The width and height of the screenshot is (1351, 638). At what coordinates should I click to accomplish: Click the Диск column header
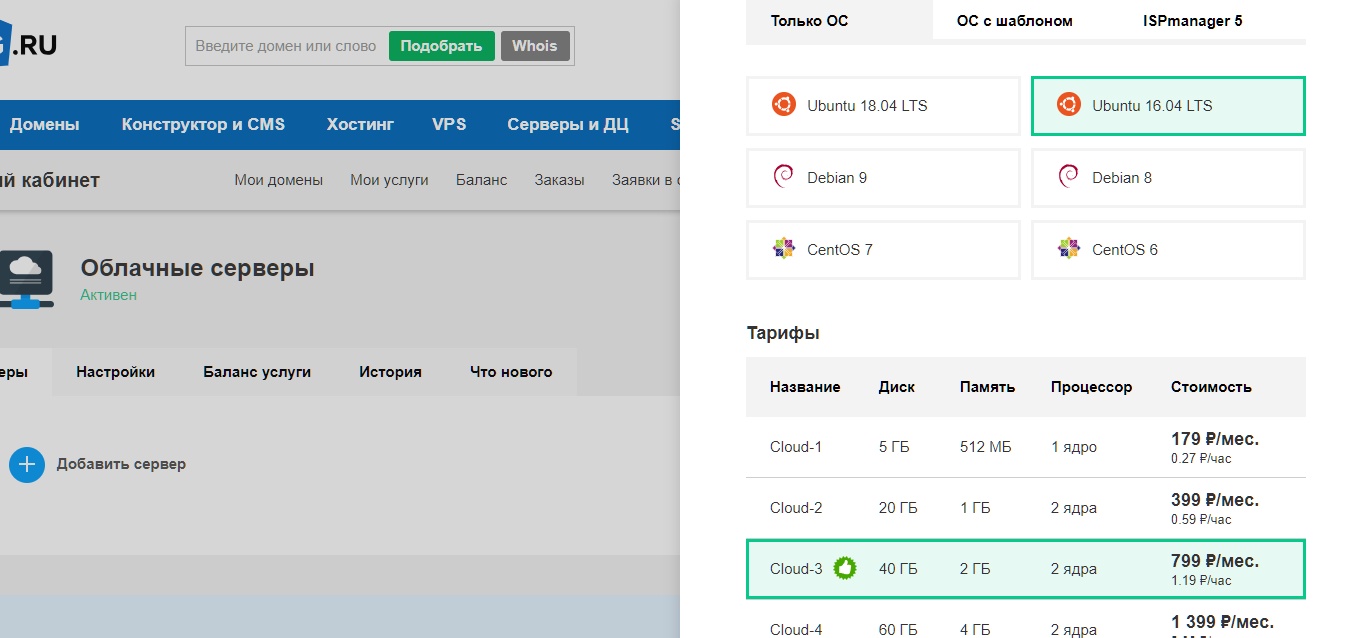click(897, 387)
